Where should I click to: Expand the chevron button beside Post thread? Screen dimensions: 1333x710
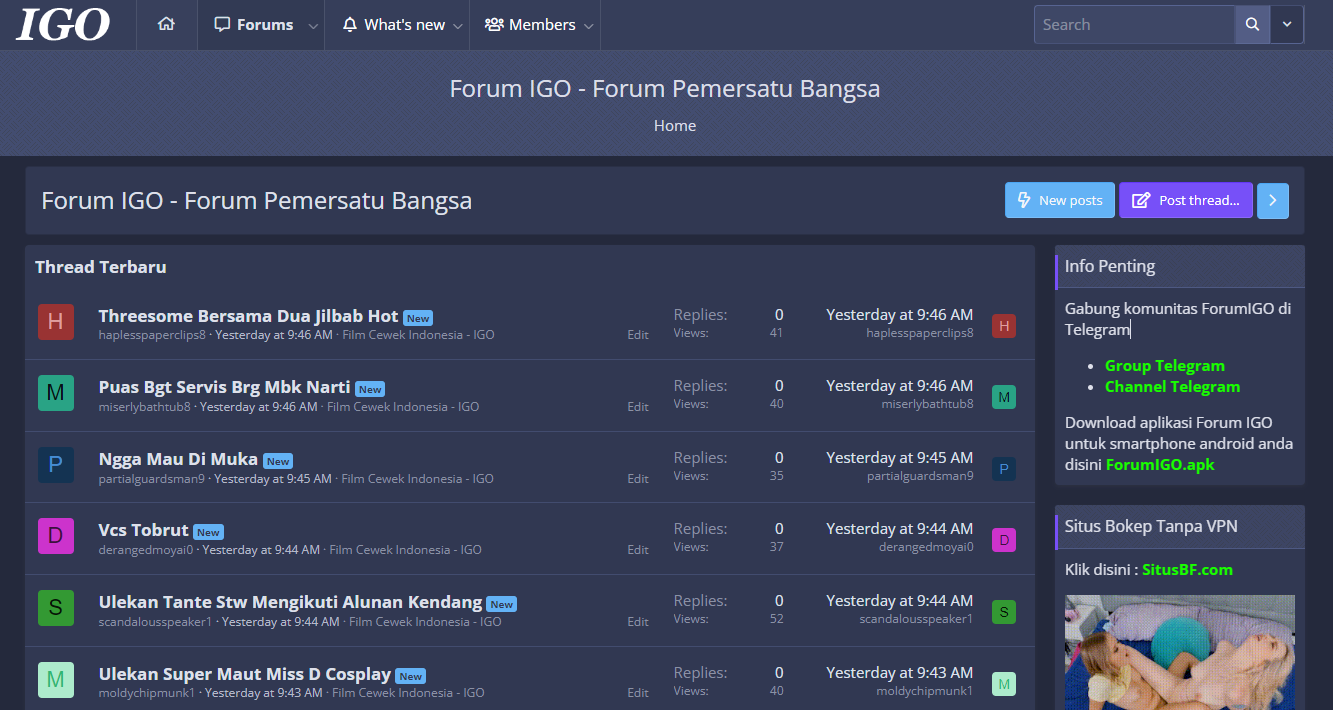[x=1273, y=200]
